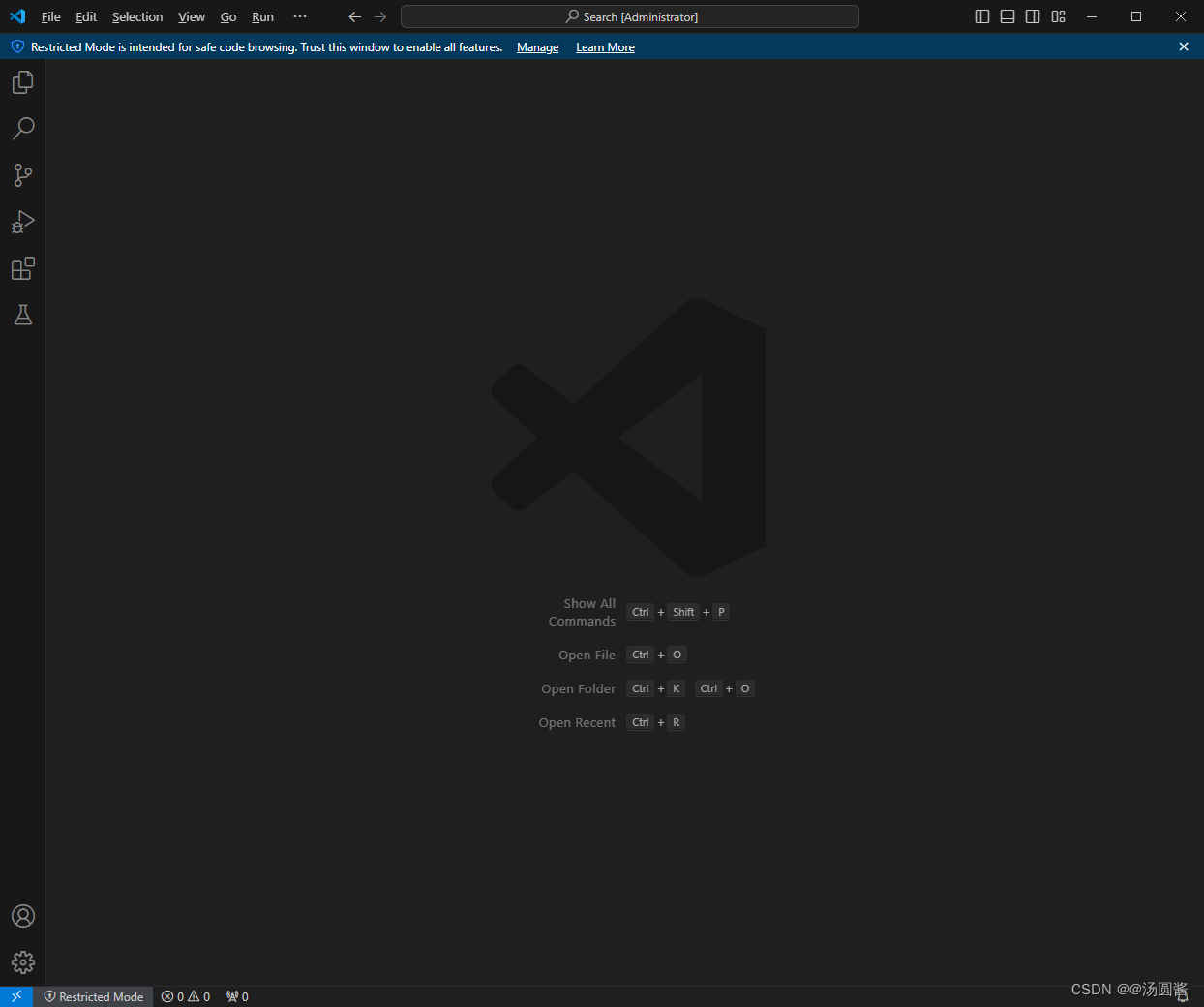1204x1007 pixels.
Task: Open the Manage gear settings icon
Action: click(x=23, y=962)
